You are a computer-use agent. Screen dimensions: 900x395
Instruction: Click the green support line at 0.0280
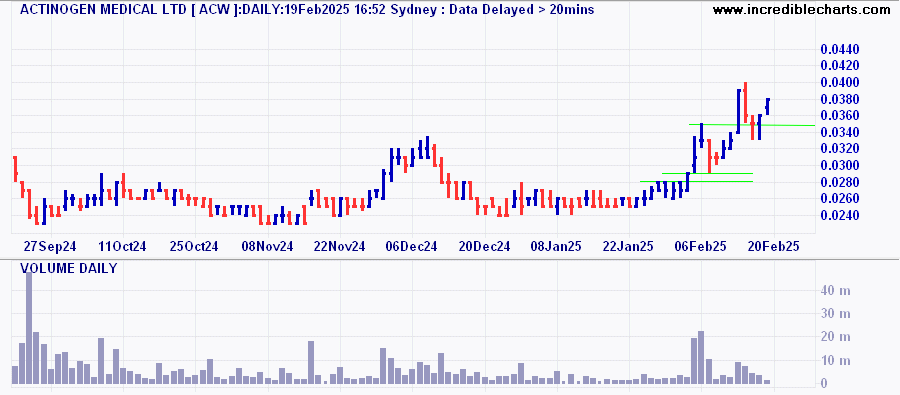point(696,181)
